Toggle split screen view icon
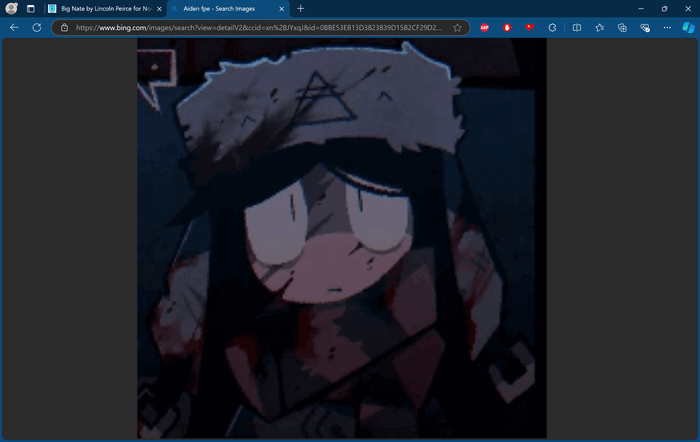Image resolution: width=700 pixels, height=442 pixels. coord(577,28)
